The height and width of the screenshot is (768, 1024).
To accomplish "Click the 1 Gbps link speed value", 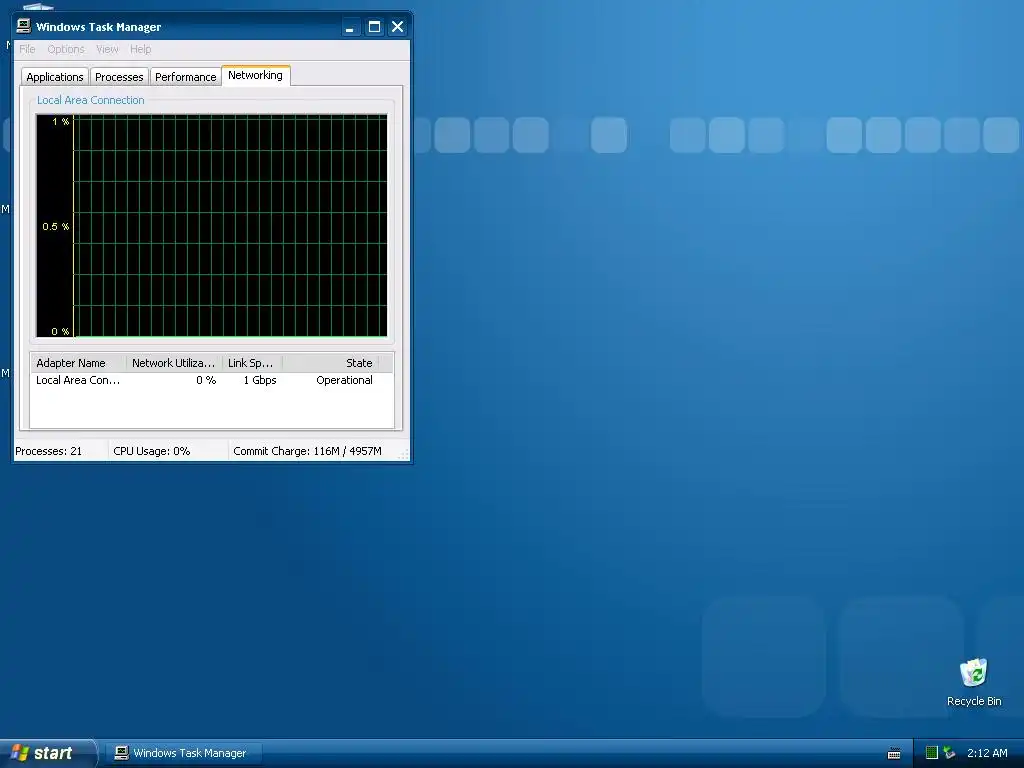I will coord(260,380).
